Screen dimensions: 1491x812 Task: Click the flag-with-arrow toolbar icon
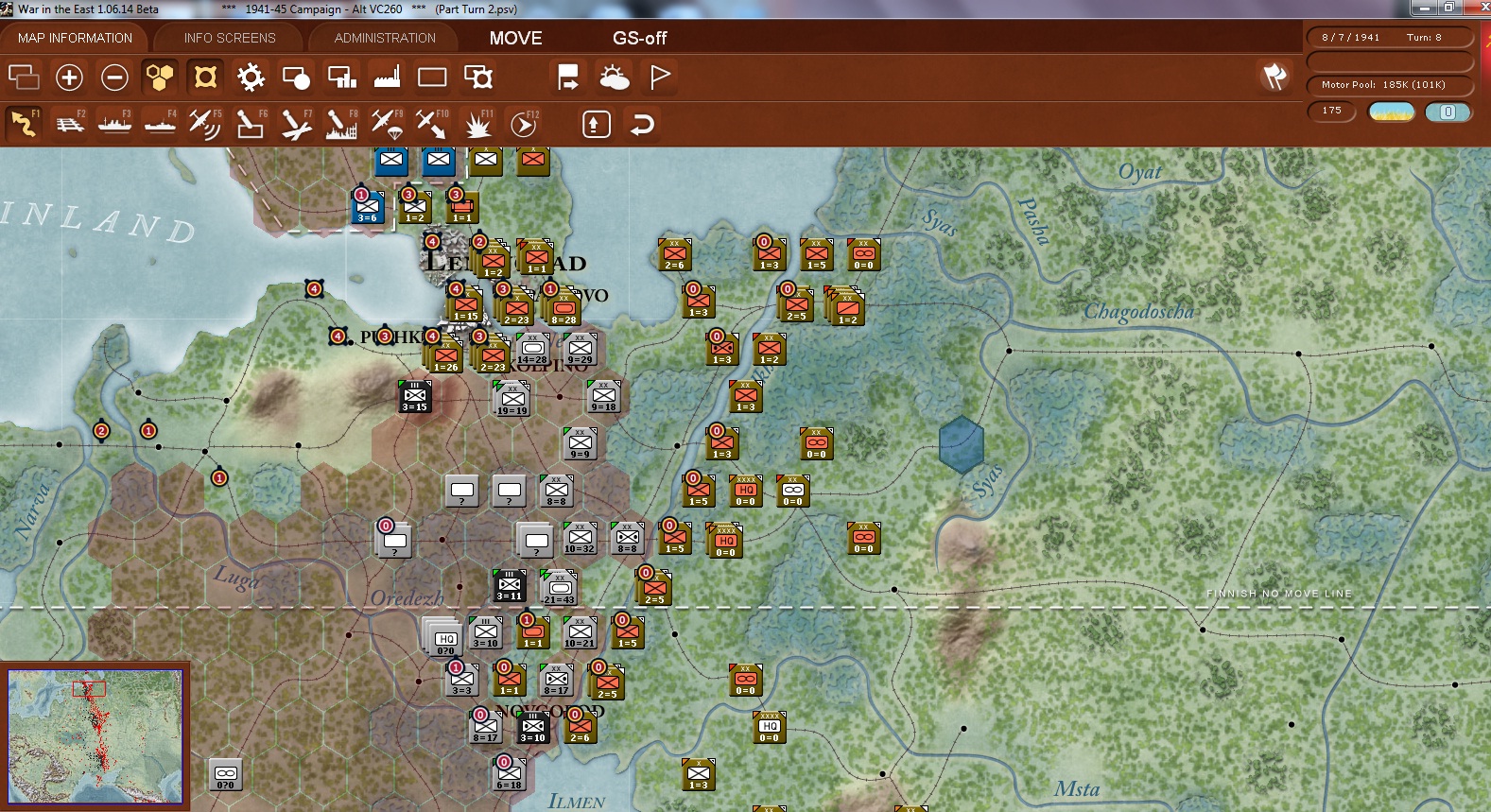pyautogui.click(x=568, y=77)
